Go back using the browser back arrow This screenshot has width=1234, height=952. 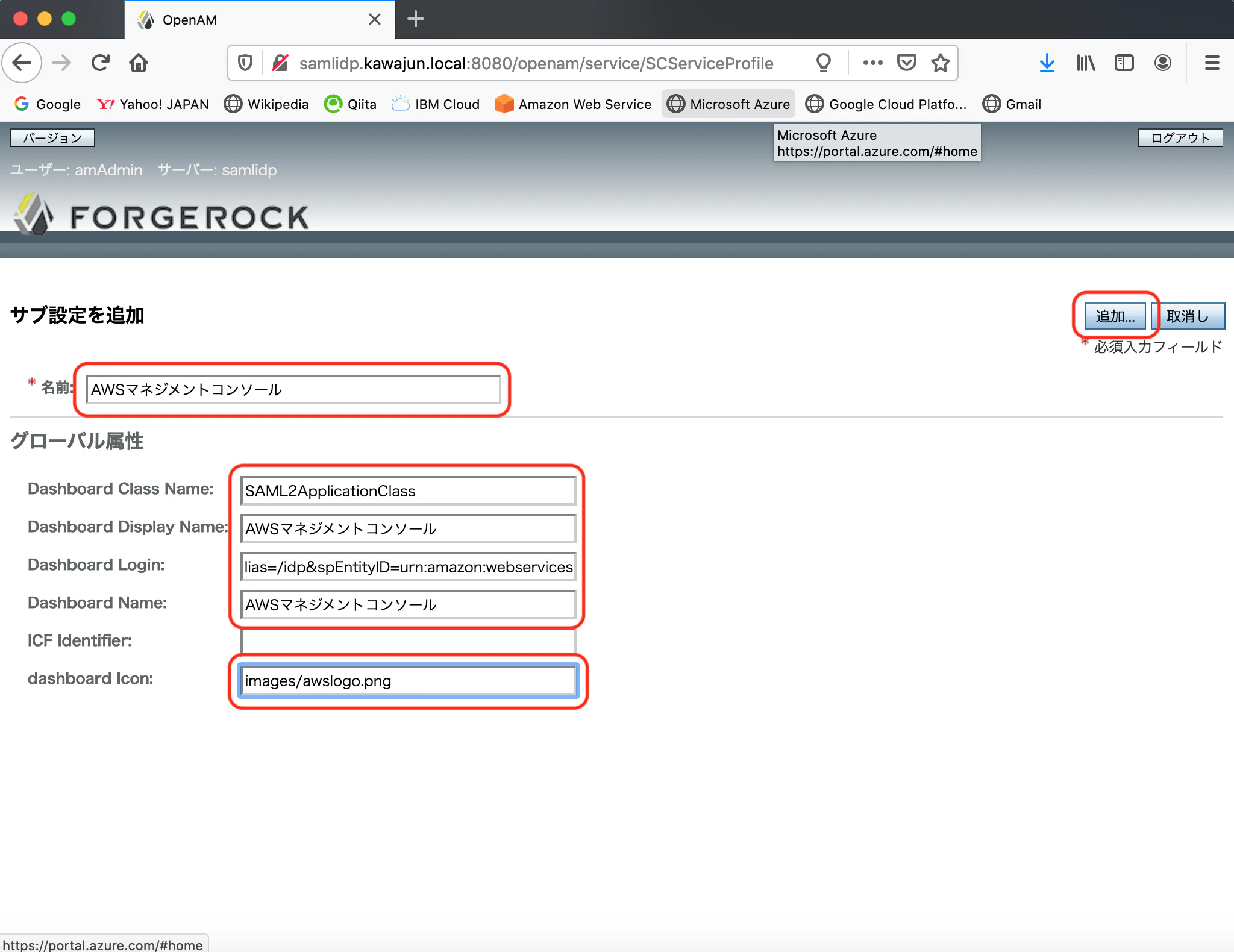tap(22, 63)
